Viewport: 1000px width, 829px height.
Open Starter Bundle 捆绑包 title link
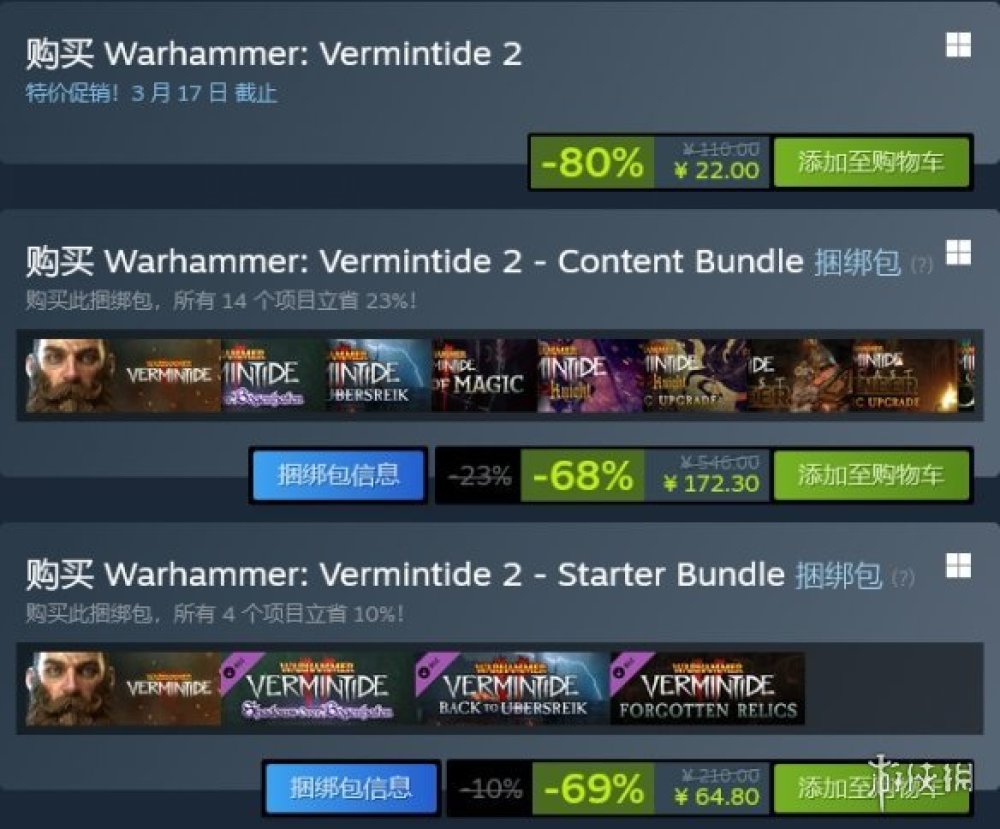[838, 575]
